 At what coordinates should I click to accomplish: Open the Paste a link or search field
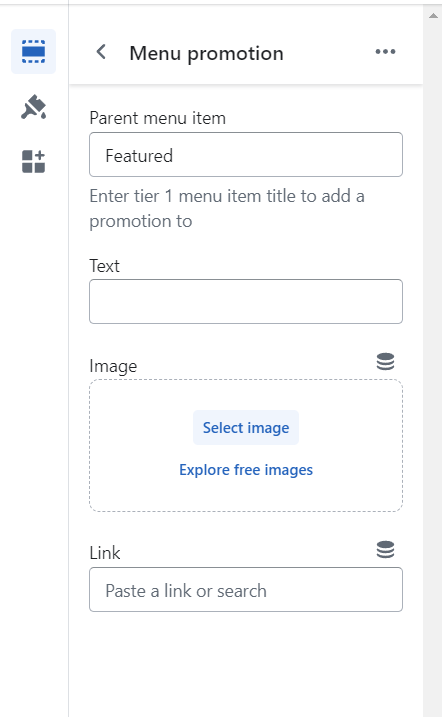246,589
